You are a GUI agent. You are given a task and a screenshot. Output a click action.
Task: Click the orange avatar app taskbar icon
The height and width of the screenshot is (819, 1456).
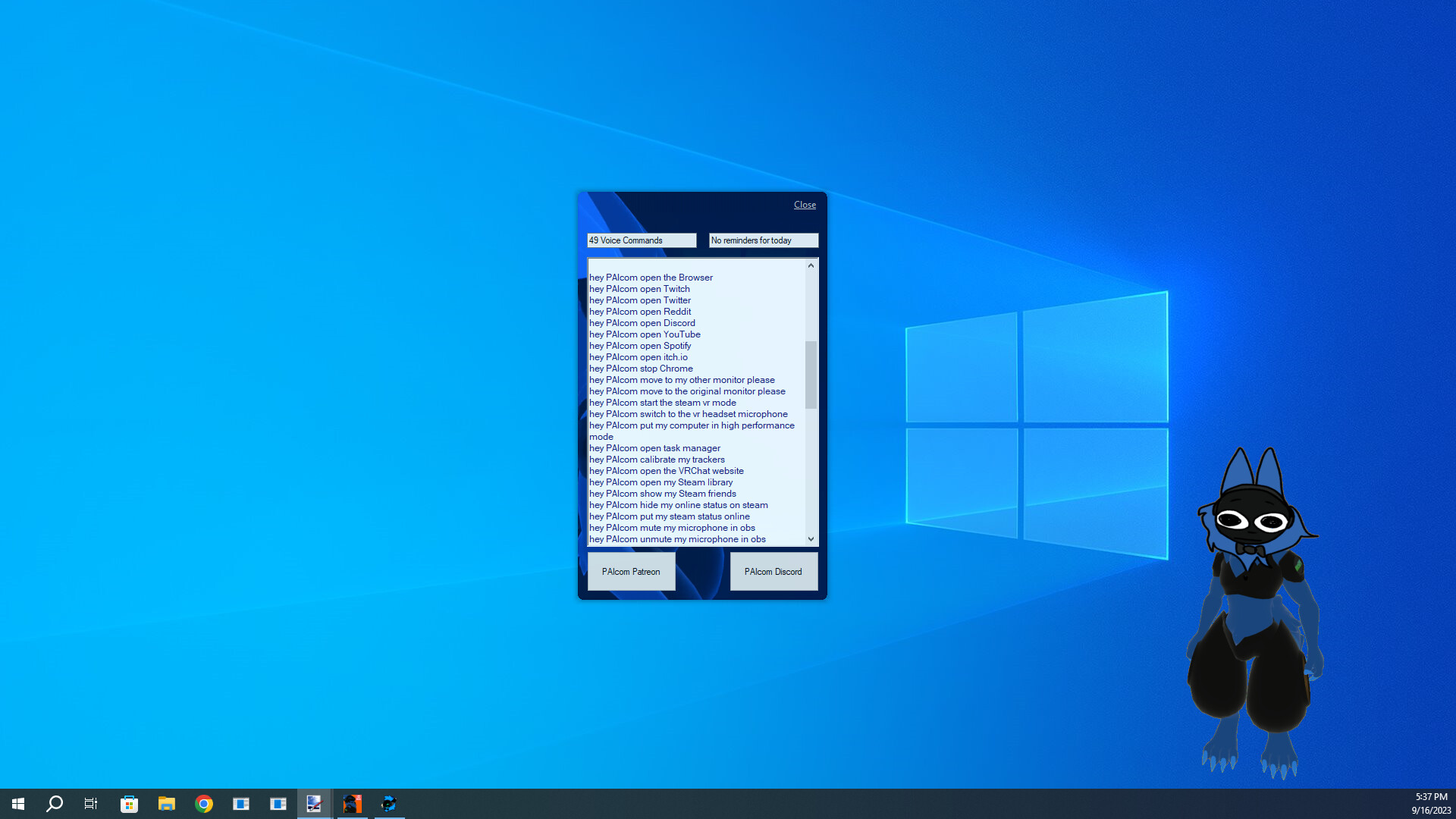pyautogui.click(x=352, y=804)
